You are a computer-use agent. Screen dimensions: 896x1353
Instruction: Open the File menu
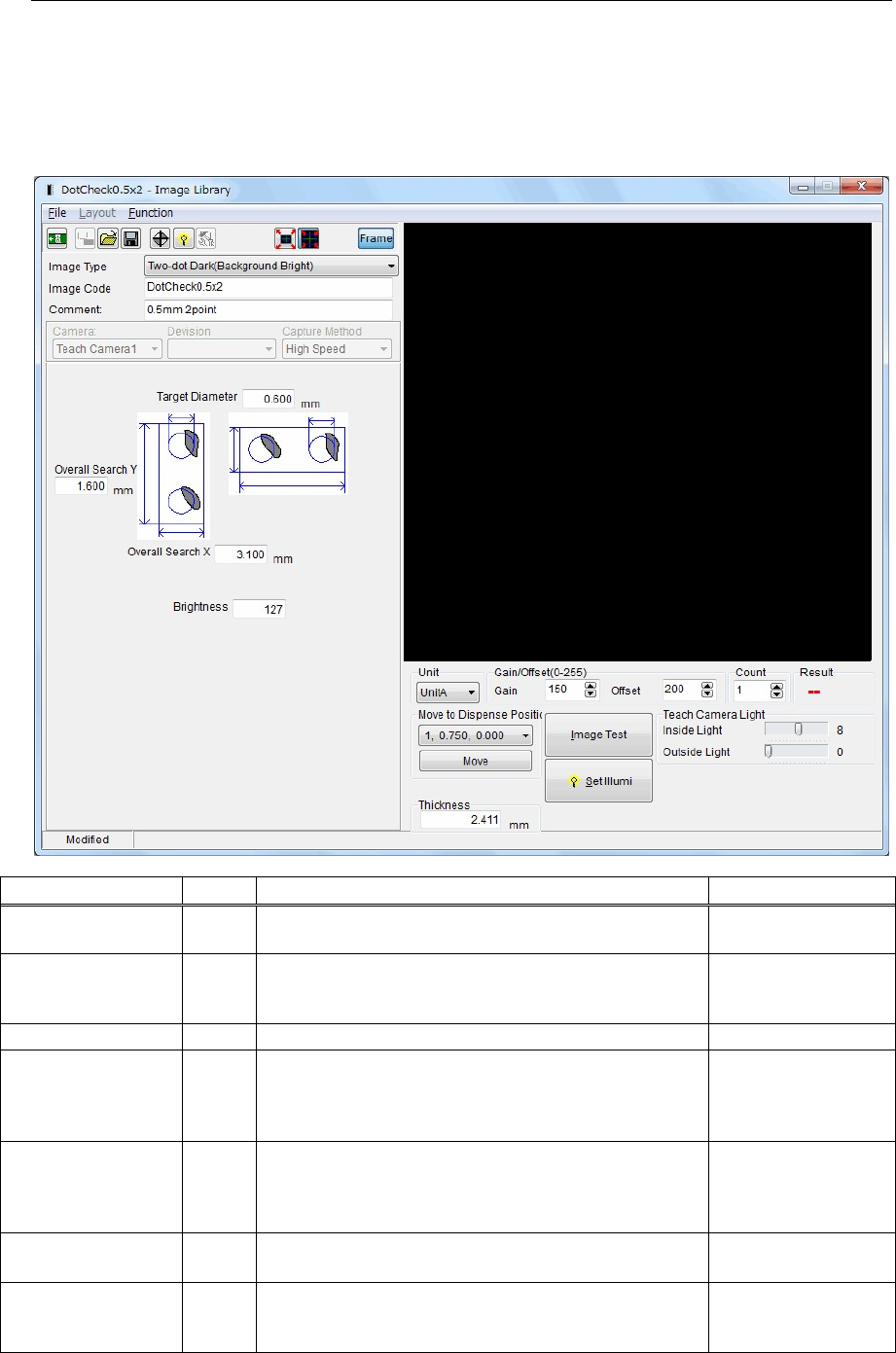(57, 212)
